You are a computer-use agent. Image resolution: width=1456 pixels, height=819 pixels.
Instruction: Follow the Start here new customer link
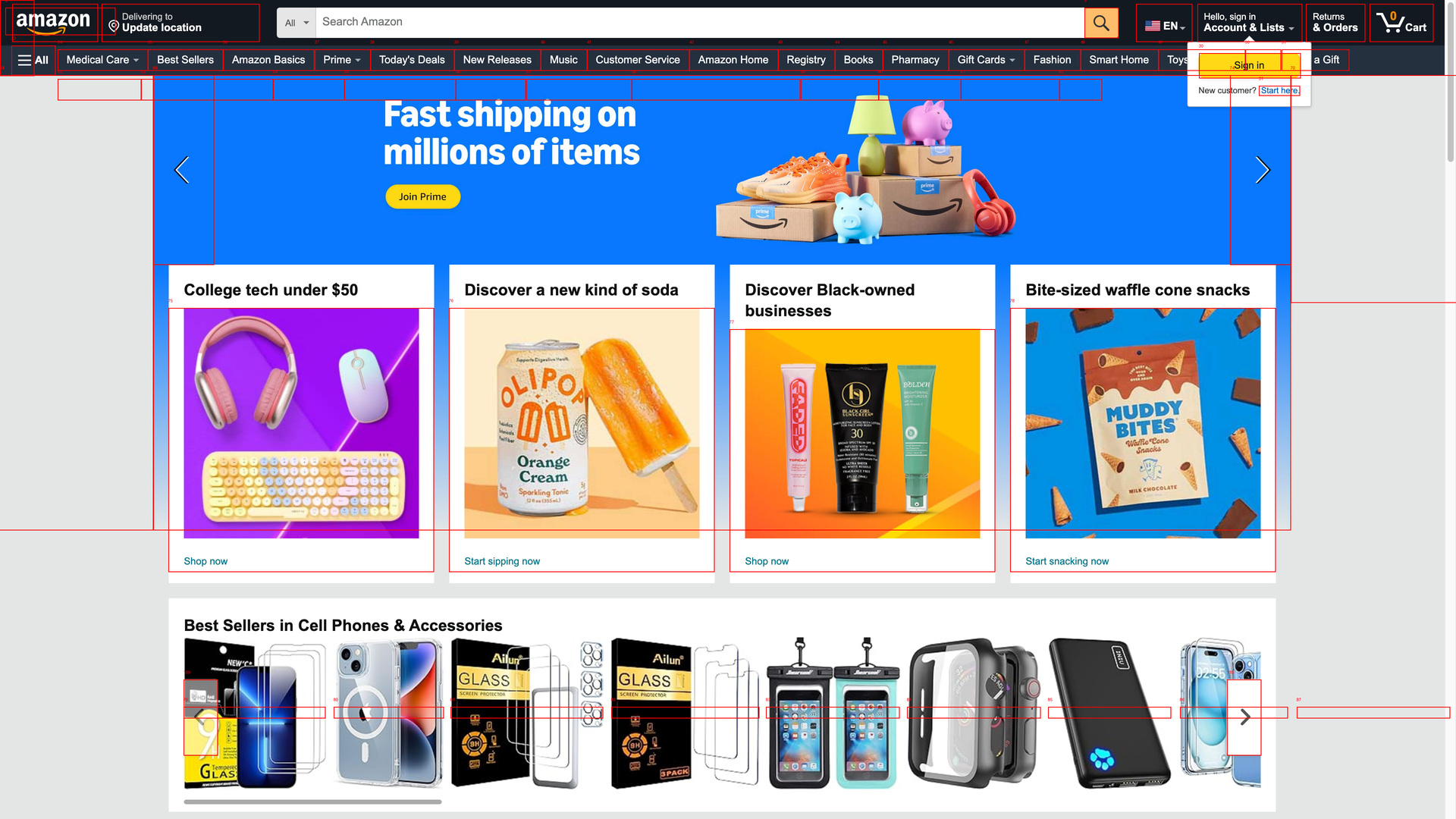[1279, 90]
